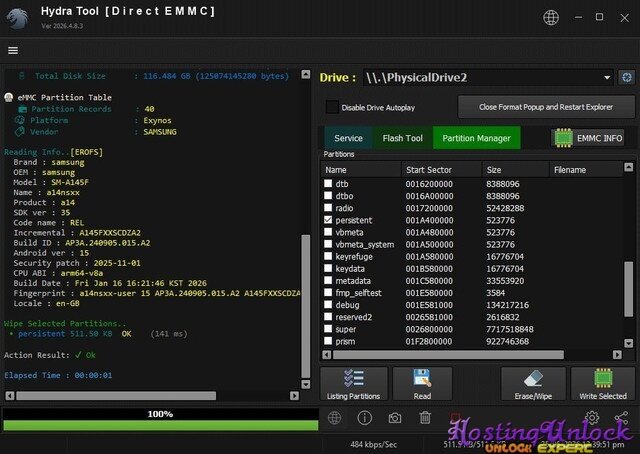640x454 pixels.
Task: Click the globe language icon in title bar
Action: coord(551,18)
